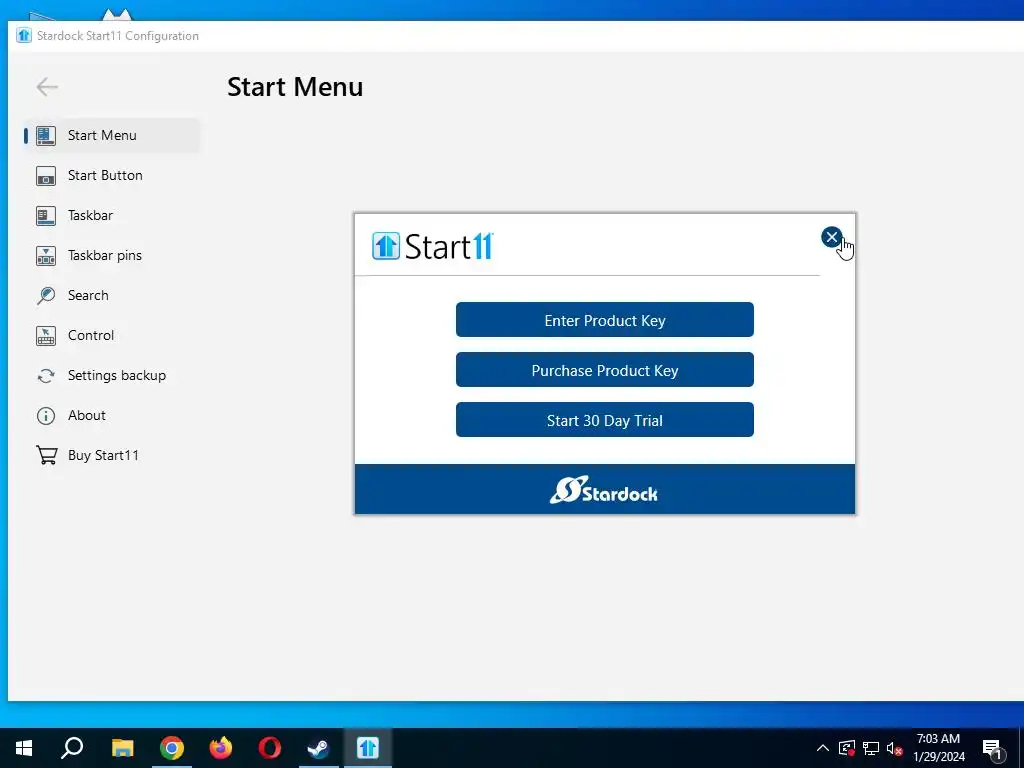The height and width of the screenshot is (768, 1024).
Task: Select Start Menu label in sidebar
Action: click(102, 135)
